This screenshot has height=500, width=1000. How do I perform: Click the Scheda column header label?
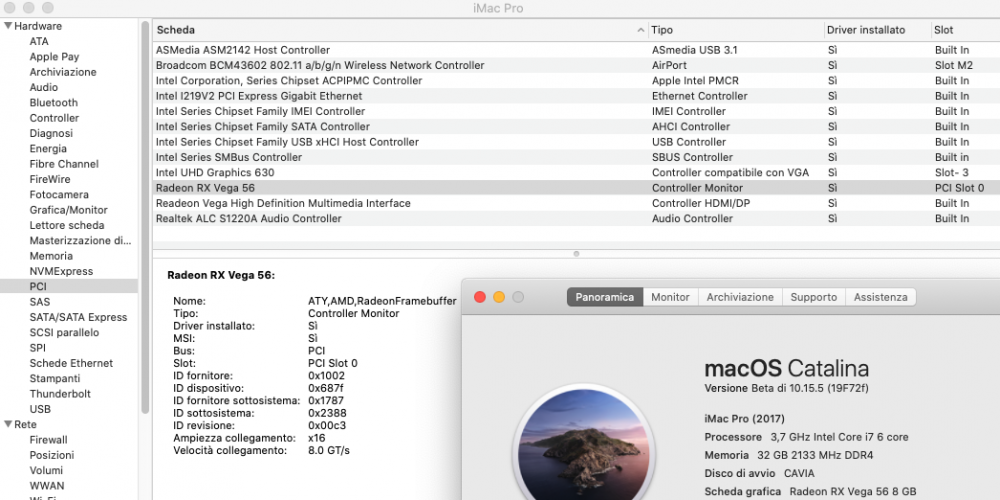pos(175,30)
